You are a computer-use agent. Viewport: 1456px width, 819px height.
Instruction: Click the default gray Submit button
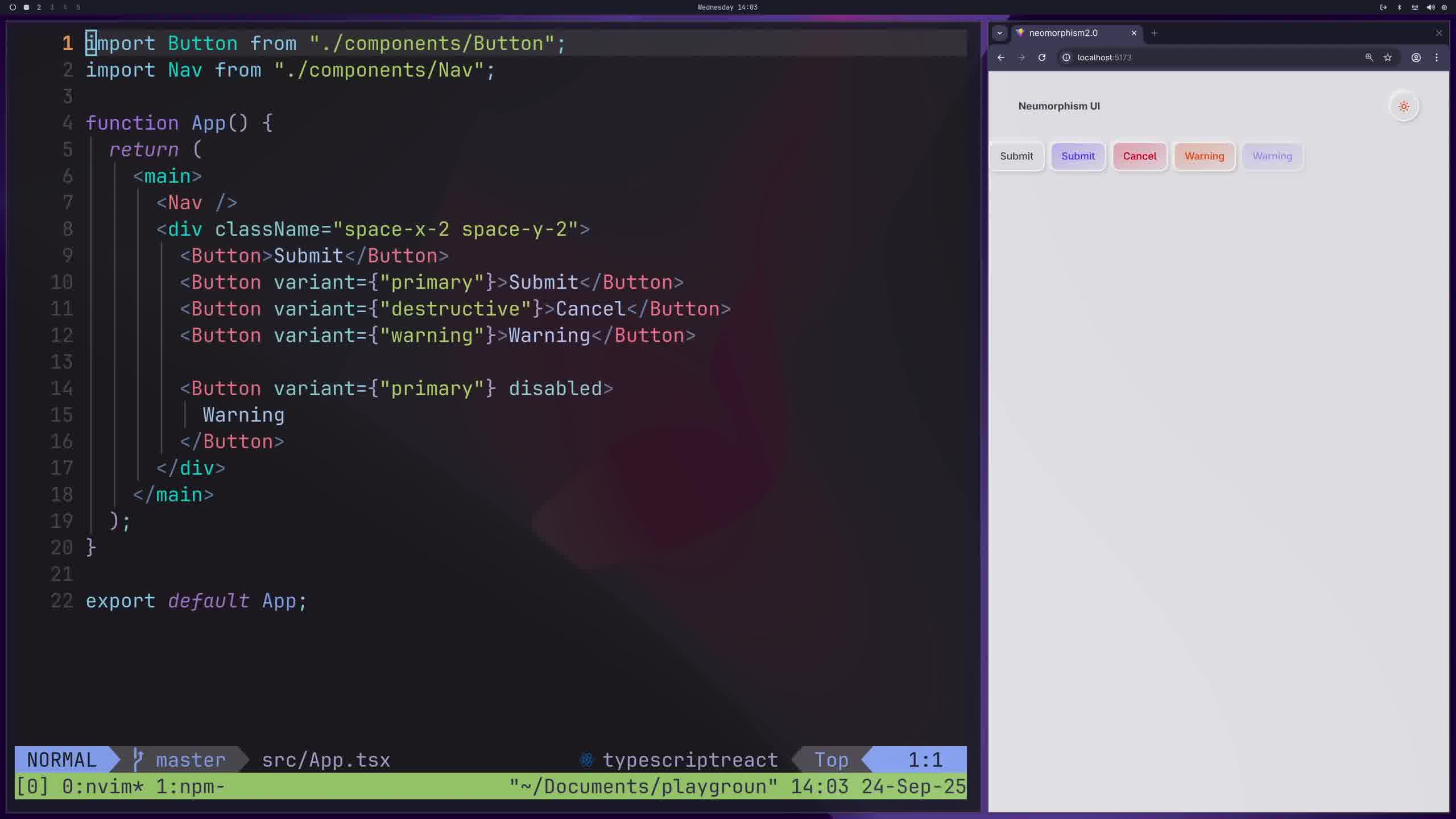(x=1016, y=156)
